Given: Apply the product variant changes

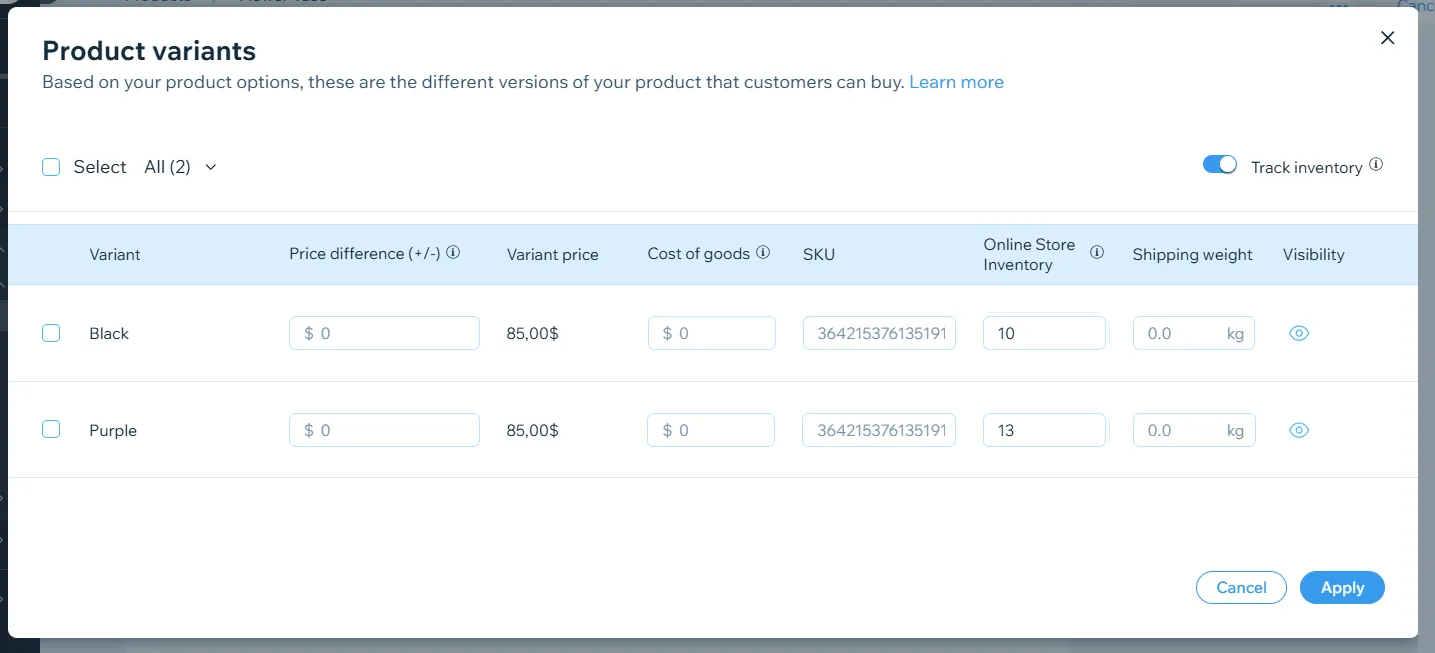Looking at the screenshot, I should point(1342,588).
